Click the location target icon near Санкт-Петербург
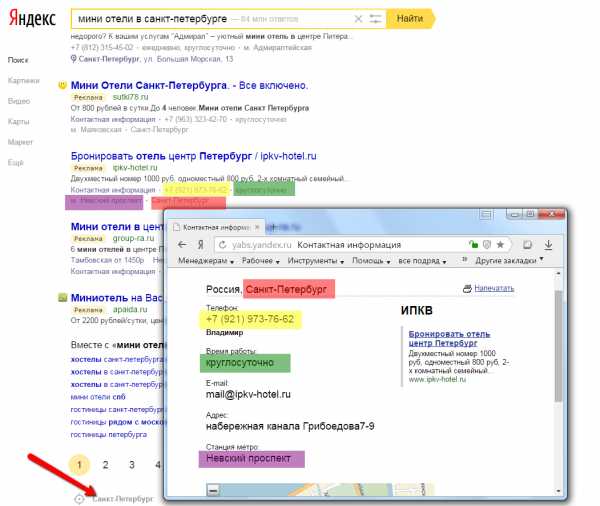The image size is (600, 506). [x=79, y=499]
